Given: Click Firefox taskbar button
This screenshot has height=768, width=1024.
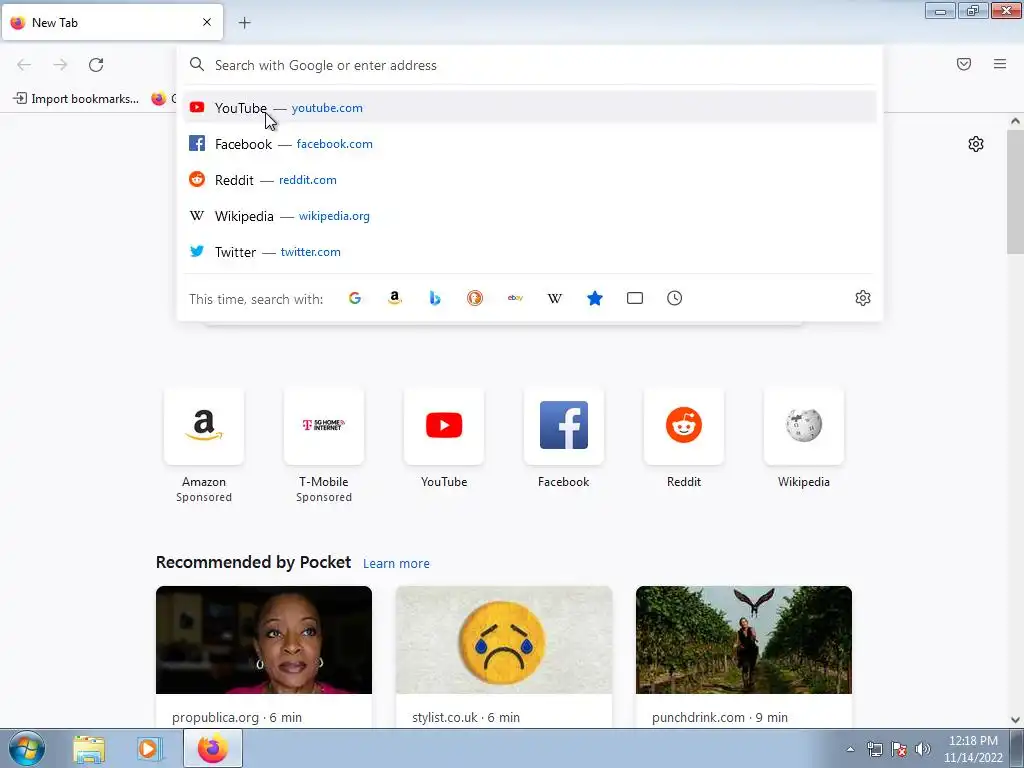Looking at the screenshot, I should [x=213, y=748].
